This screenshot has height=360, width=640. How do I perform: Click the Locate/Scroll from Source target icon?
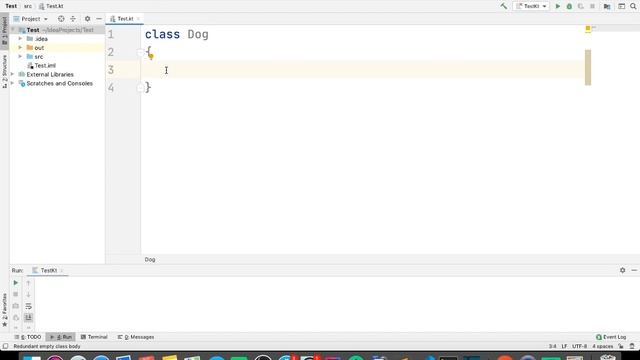(61, 19)
